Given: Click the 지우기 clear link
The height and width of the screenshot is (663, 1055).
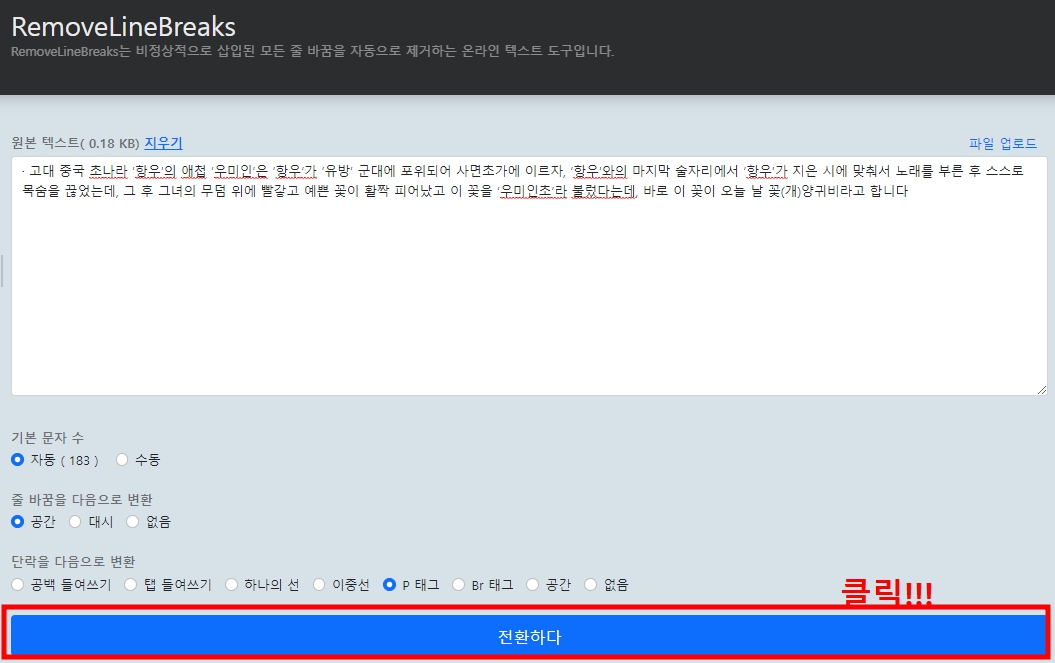Looking at the screenshot, I should (163, 143).
